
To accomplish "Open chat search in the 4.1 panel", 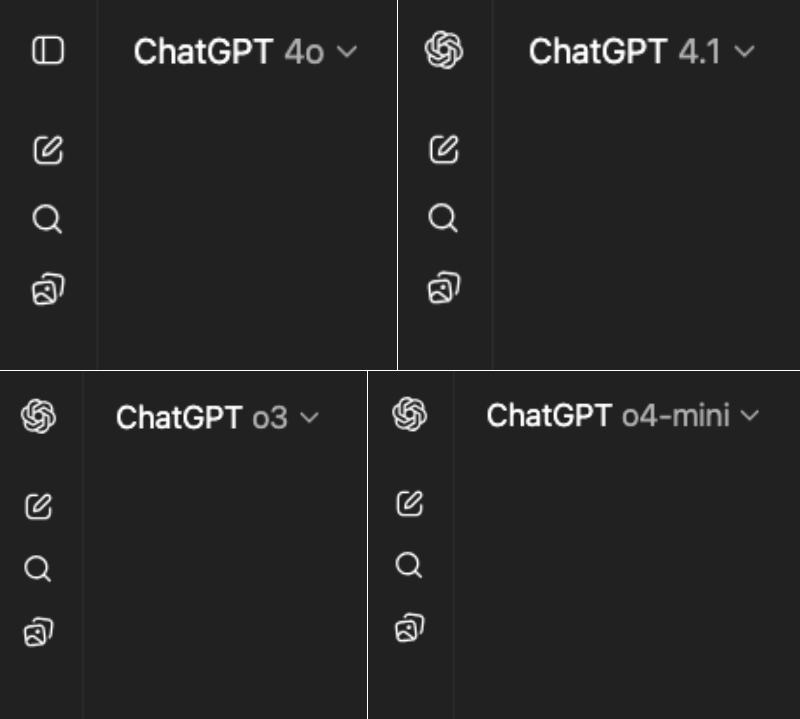I will click(x=443, y=218).
